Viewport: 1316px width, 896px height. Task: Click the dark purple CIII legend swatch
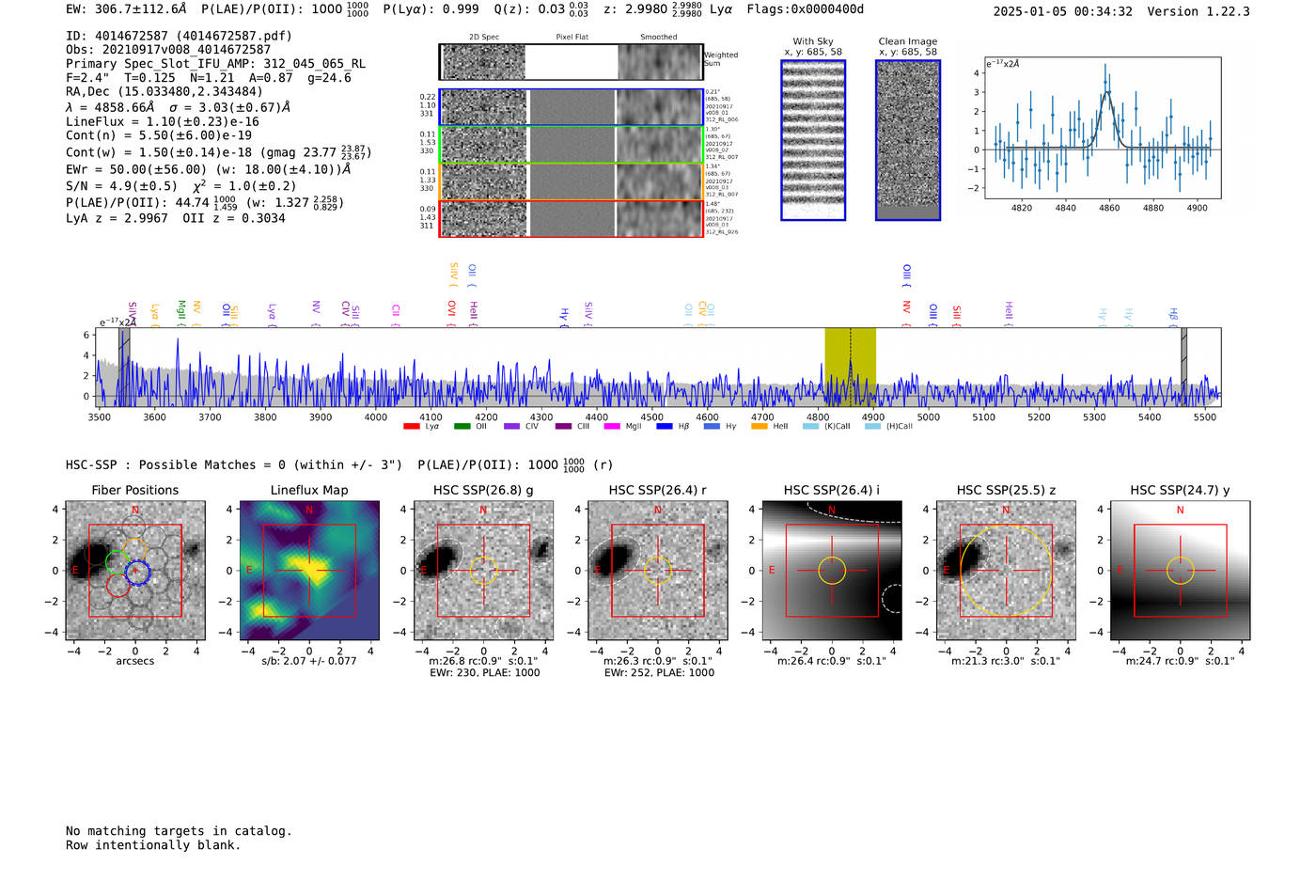(563, 427)
